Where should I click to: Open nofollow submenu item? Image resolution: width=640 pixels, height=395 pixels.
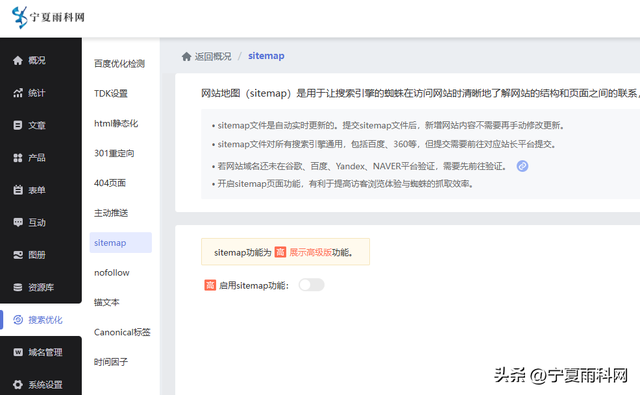[x=112, y=273]
